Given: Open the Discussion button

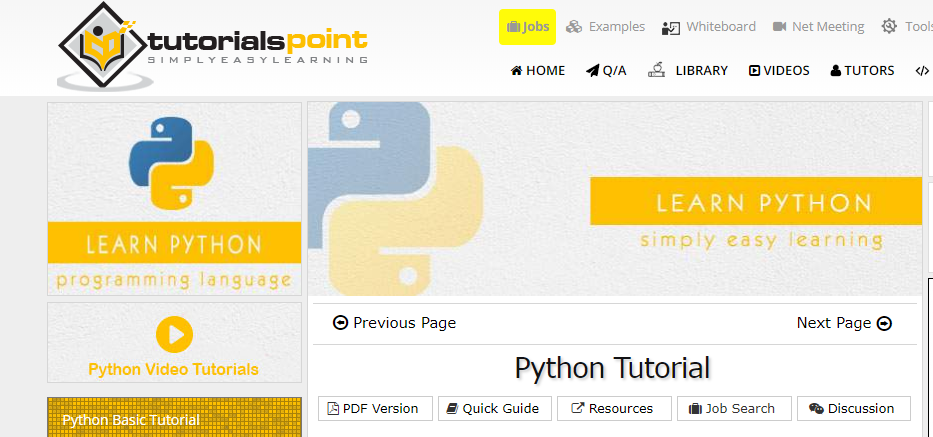Looking at the screenshot, I should tap(854, 408).
